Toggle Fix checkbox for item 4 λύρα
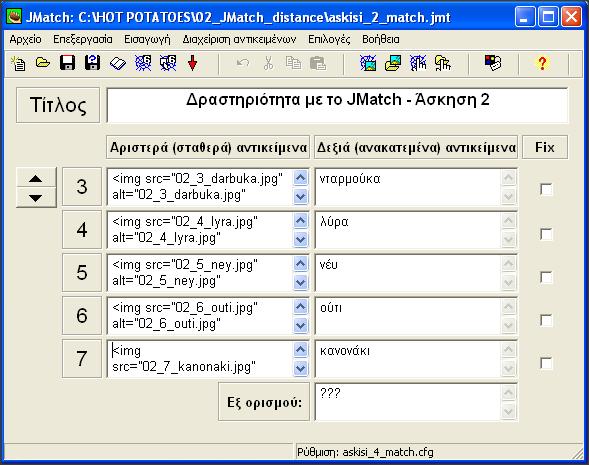Viewport: 589px width, 465px height. tap(546, 234)
